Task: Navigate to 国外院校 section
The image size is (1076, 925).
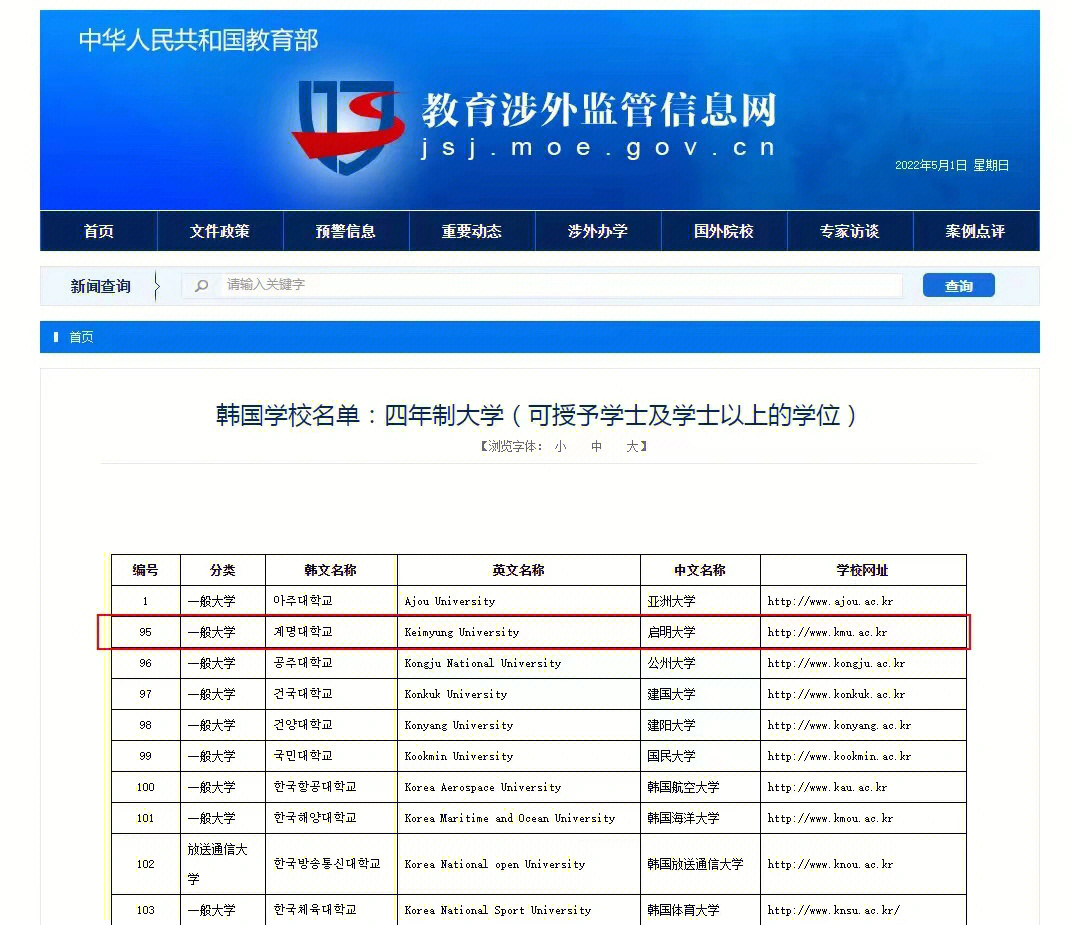Action: (x=723, y=231)
